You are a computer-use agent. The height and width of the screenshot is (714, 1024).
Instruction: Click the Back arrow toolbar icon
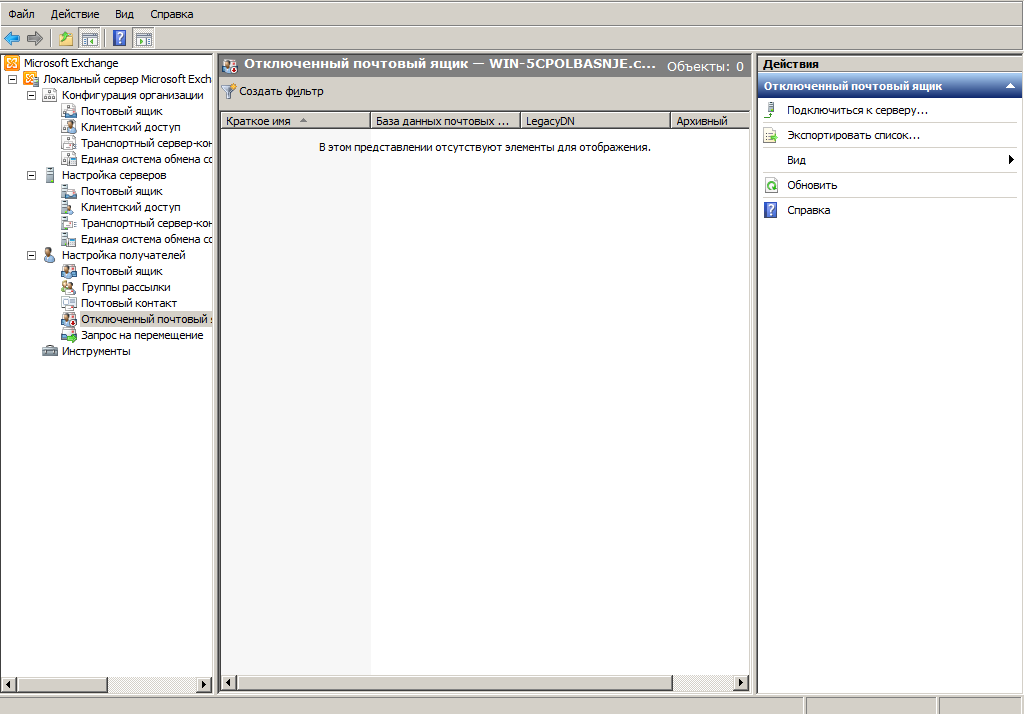point(12,39)
